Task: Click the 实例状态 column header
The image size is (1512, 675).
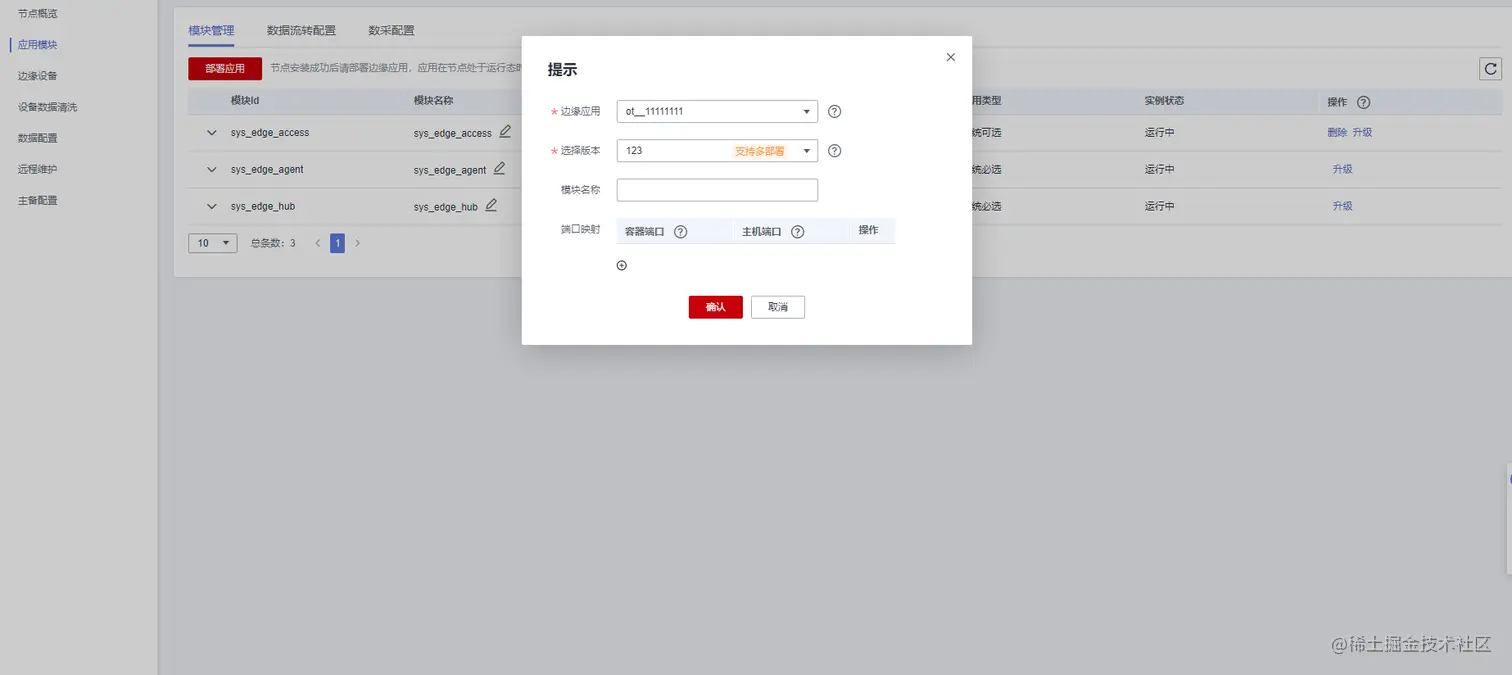Action: coord(1165,101)
